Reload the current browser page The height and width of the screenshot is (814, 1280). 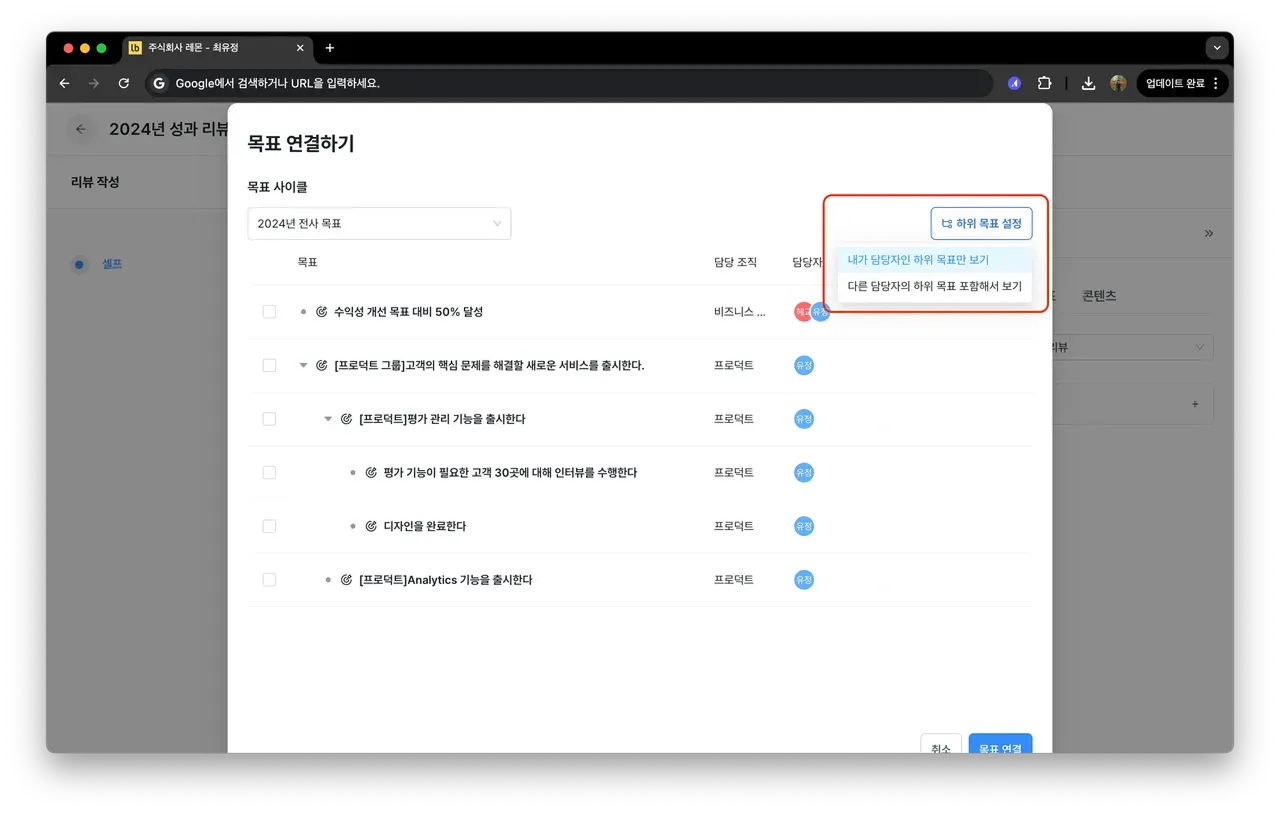[124, 84]
